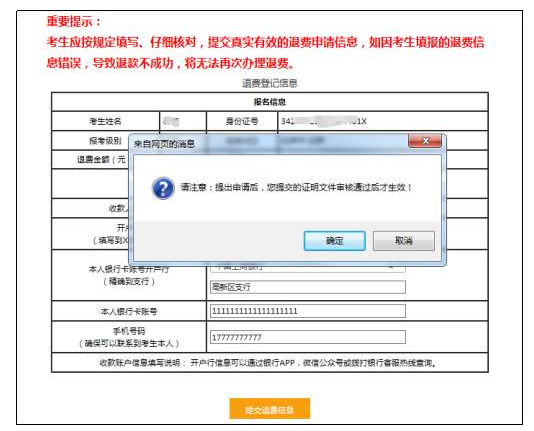Click the 退费登记信息 heading

click(270, 83)
